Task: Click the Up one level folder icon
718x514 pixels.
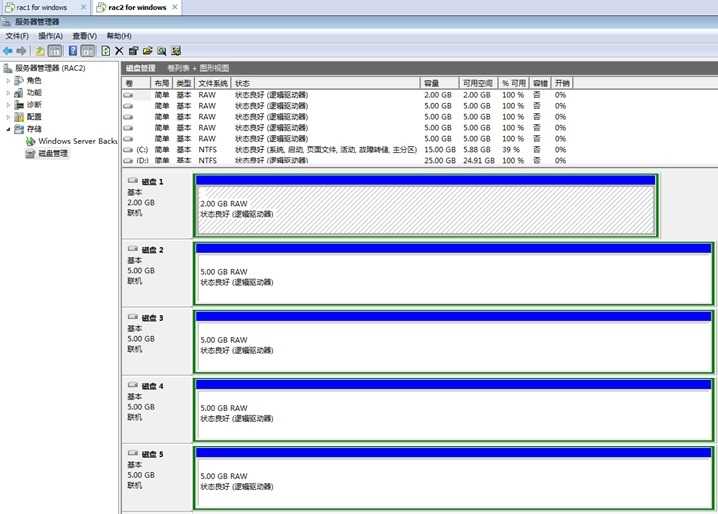Action: tap(40, 51)
